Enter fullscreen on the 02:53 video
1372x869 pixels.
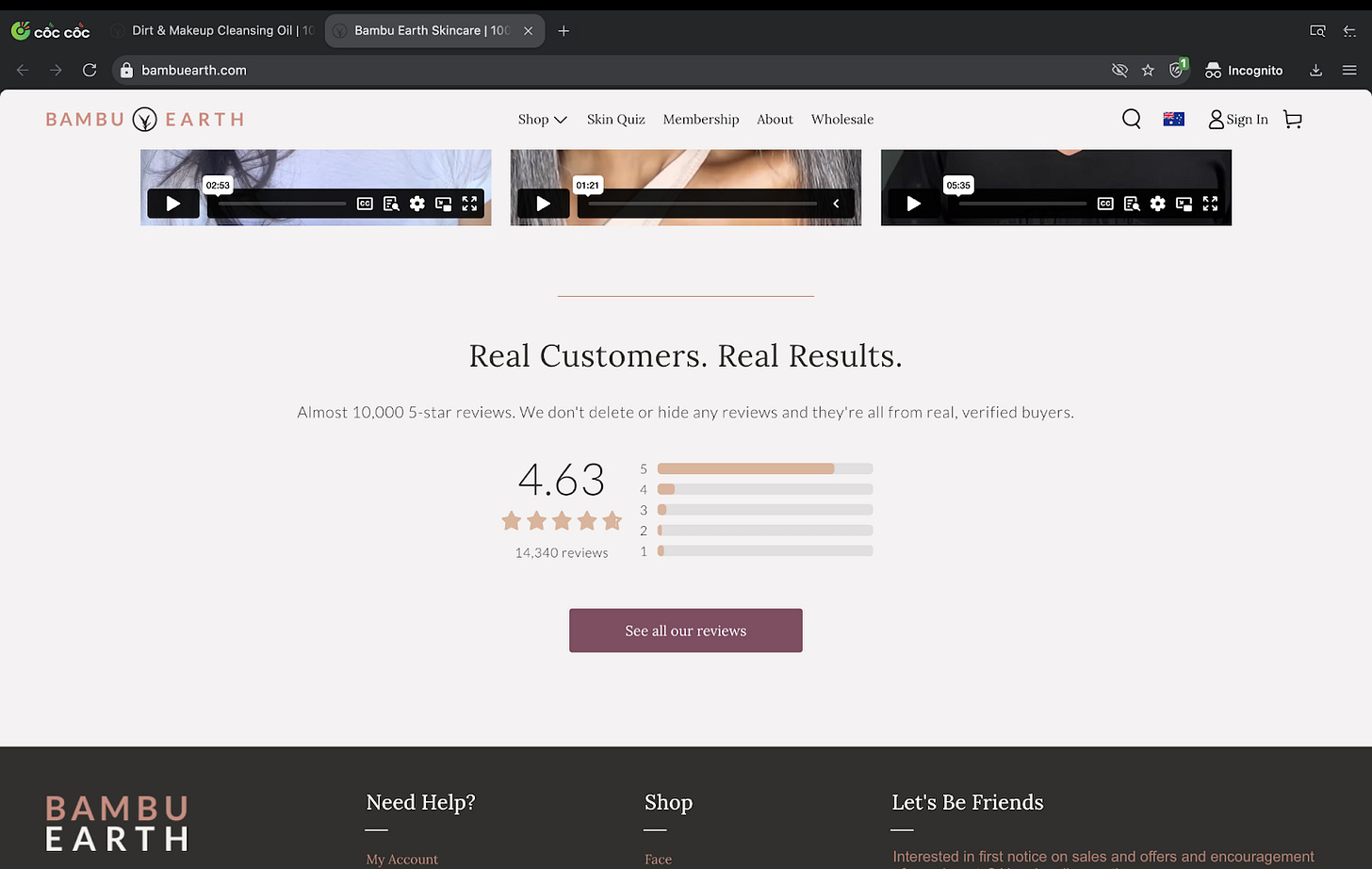click(x=469, y=204)
